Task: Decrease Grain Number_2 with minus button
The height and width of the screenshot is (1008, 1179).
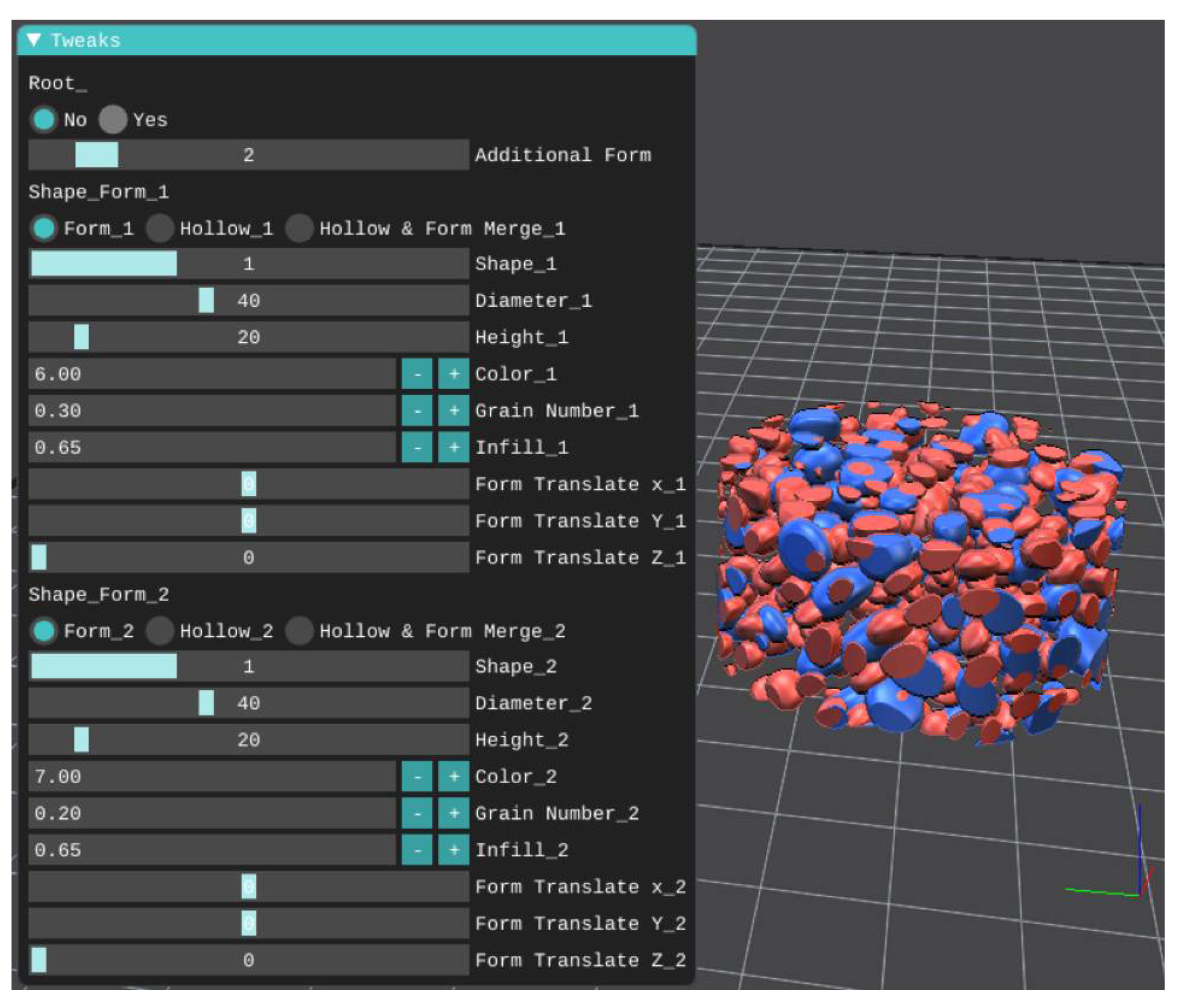Action: pos(417,814)
